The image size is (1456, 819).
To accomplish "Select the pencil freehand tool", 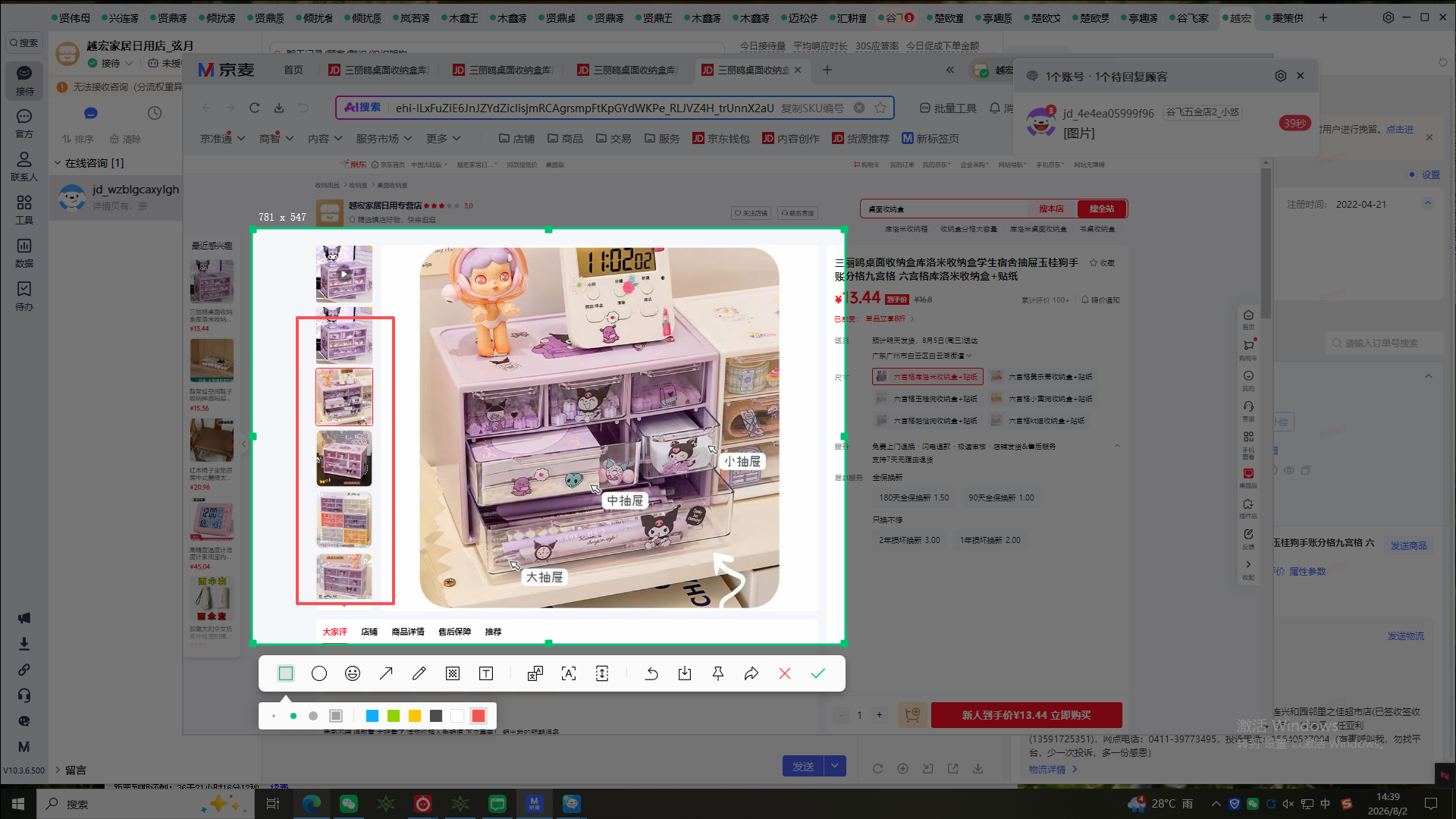I will coord(419,673).
